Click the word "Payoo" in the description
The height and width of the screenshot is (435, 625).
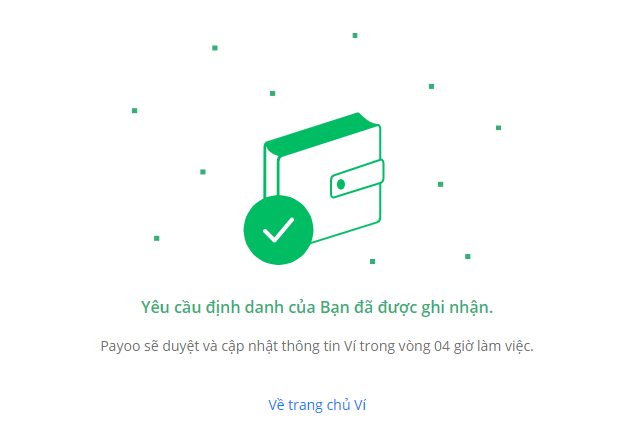120,346
